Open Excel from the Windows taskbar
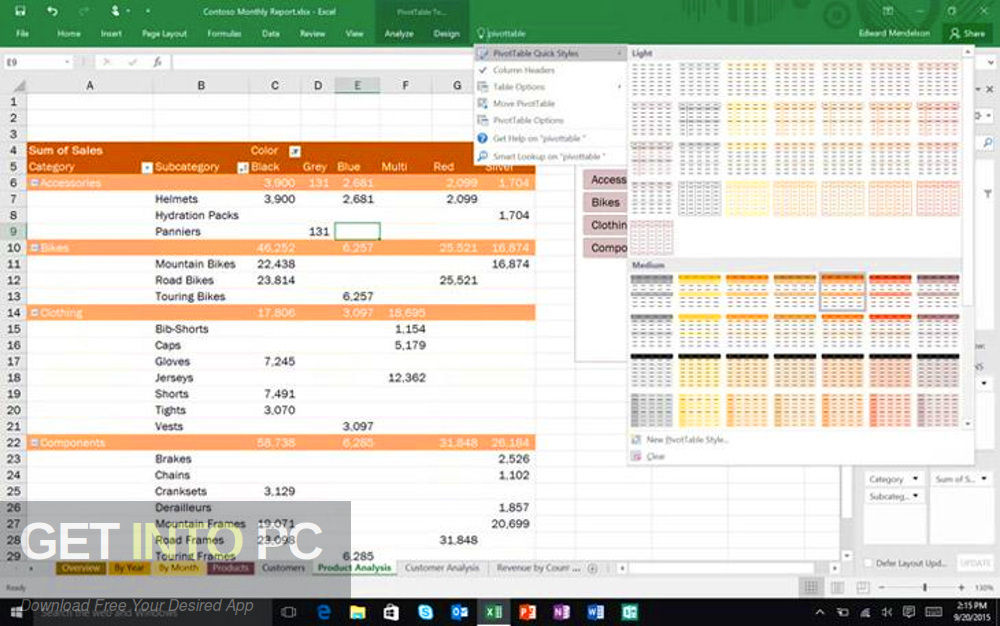 point(493,611)
